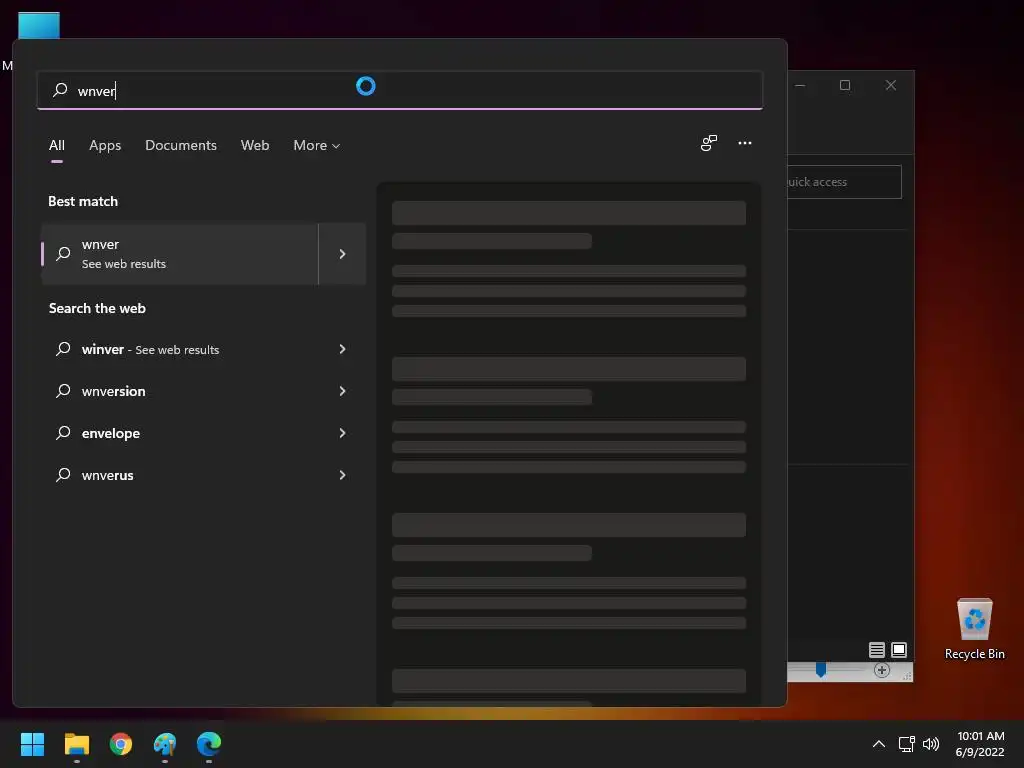The height and width of the screenshot is (768, 1024).
Task: Switch to the Web tab
Action: point(255,145)
